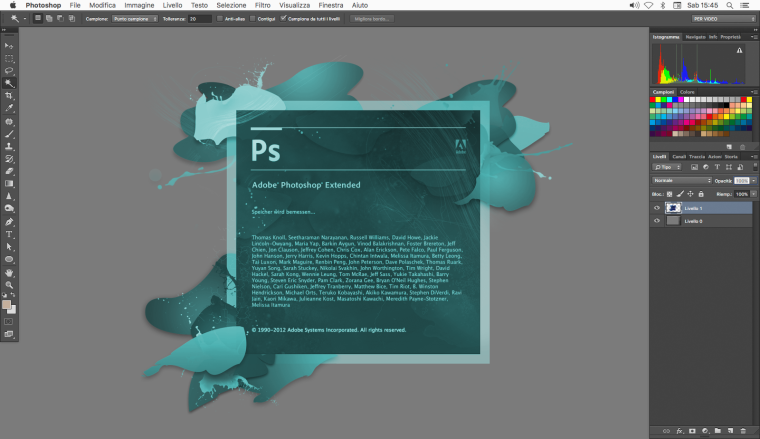Open the Immagine menu
Viewport: 760px width, 439px height.
[139, 5]
